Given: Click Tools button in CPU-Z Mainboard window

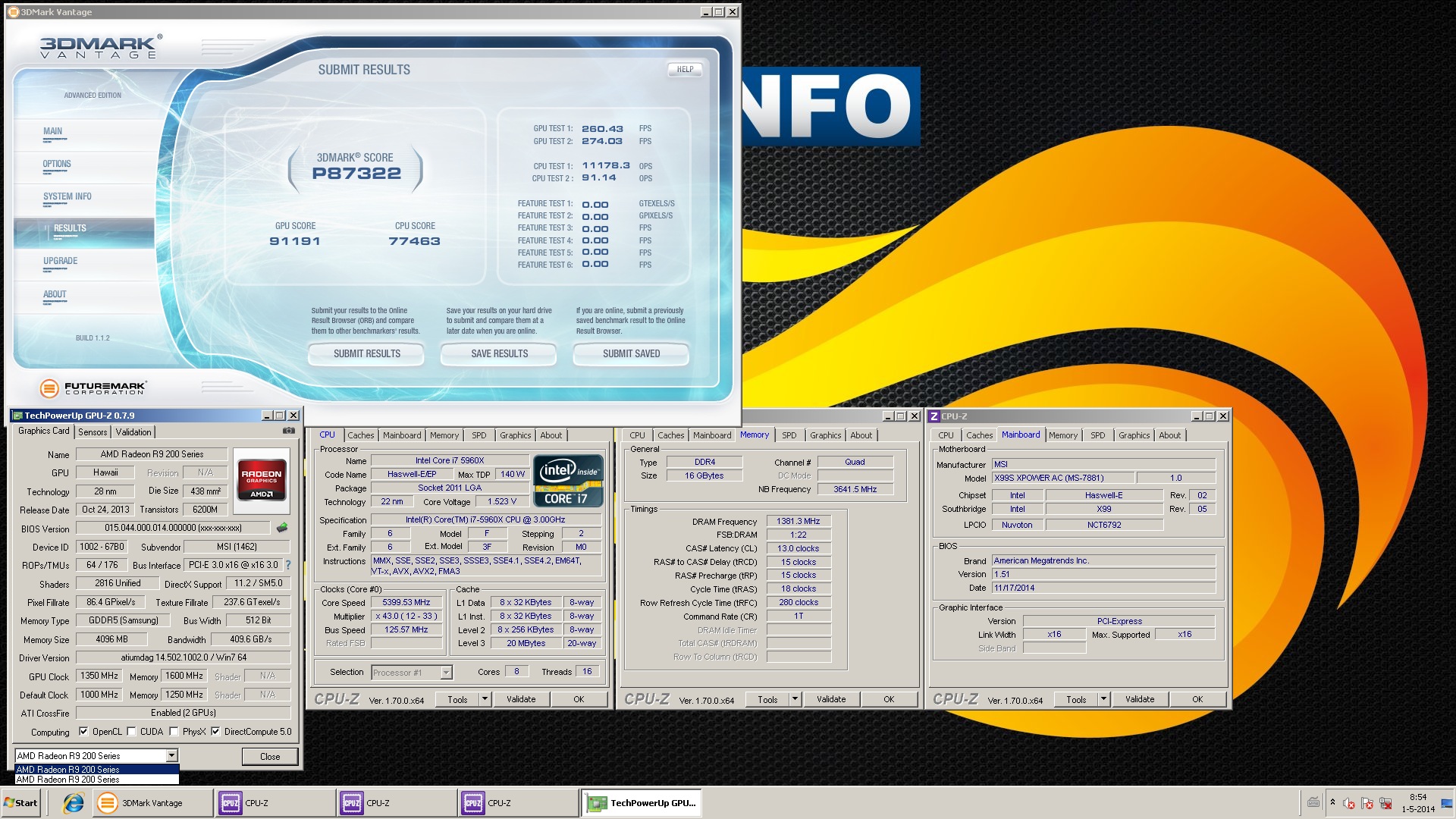Looking at the screenshot, I should [x=1076, y=699].
